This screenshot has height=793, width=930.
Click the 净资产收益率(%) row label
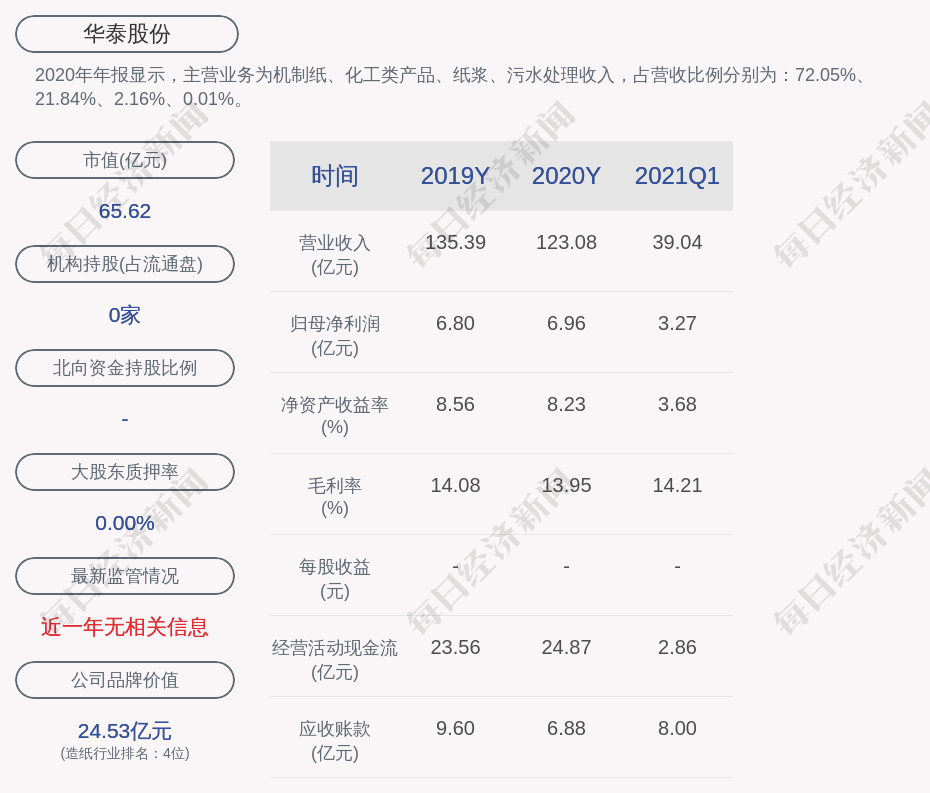tap(335, 416)
